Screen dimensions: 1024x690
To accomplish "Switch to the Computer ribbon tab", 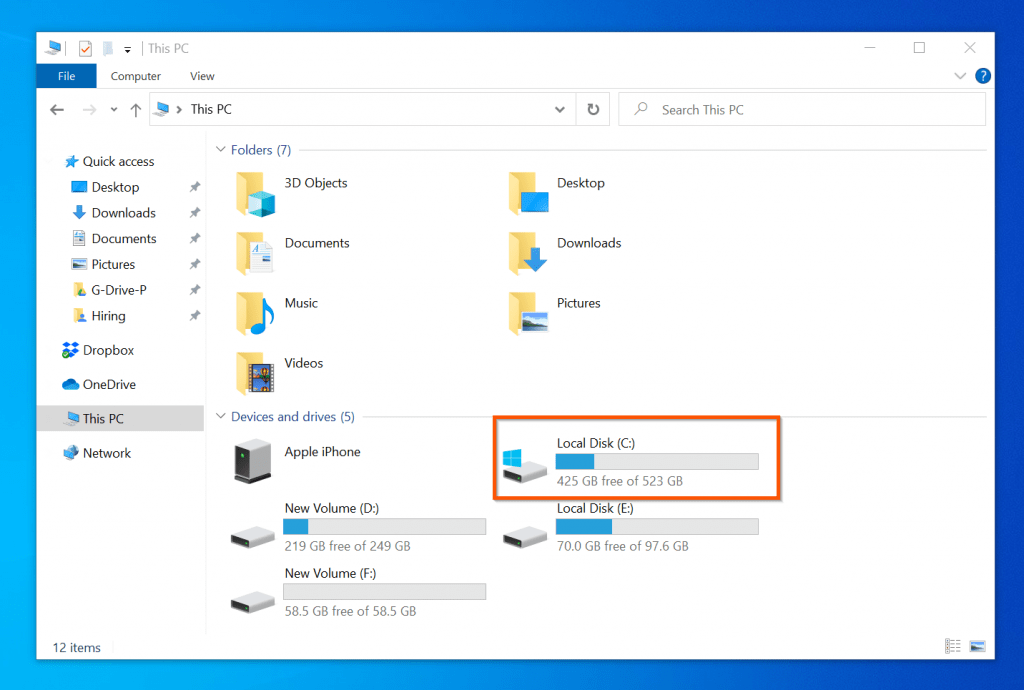I will [x=135, y=76].
